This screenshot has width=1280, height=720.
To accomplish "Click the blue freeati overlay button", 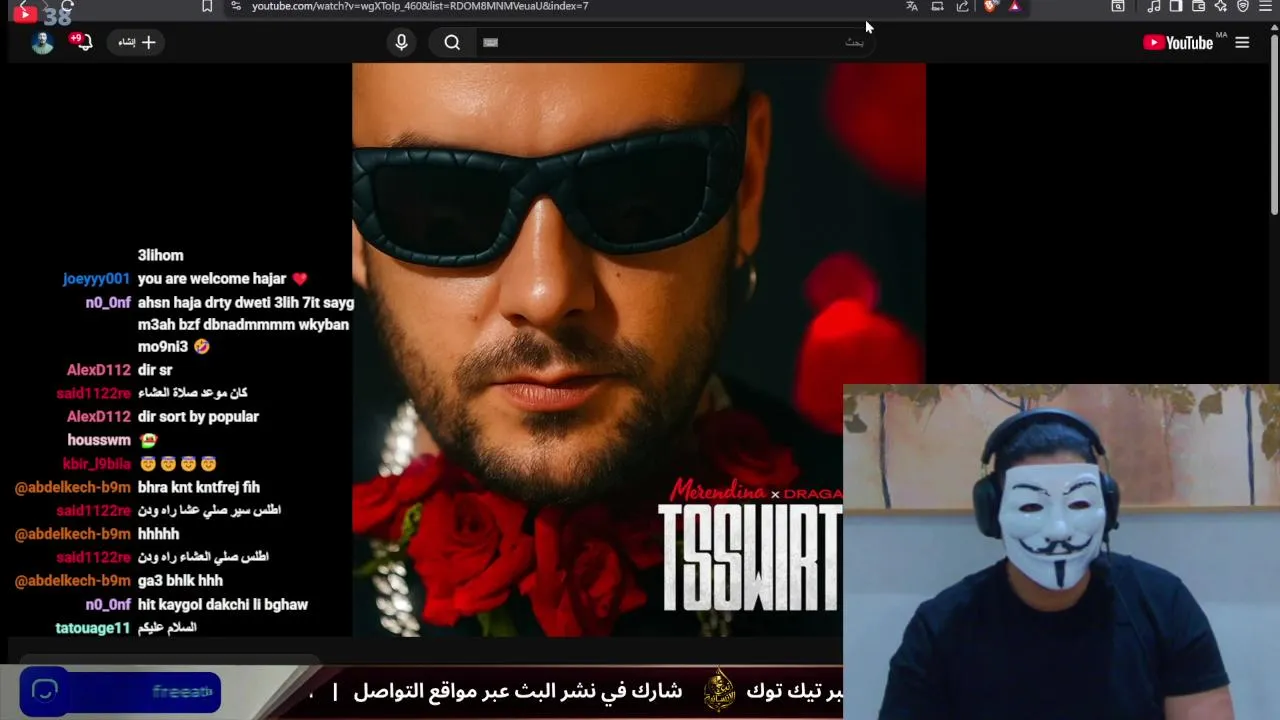I will pyautogui.click(x=120, y=691).
